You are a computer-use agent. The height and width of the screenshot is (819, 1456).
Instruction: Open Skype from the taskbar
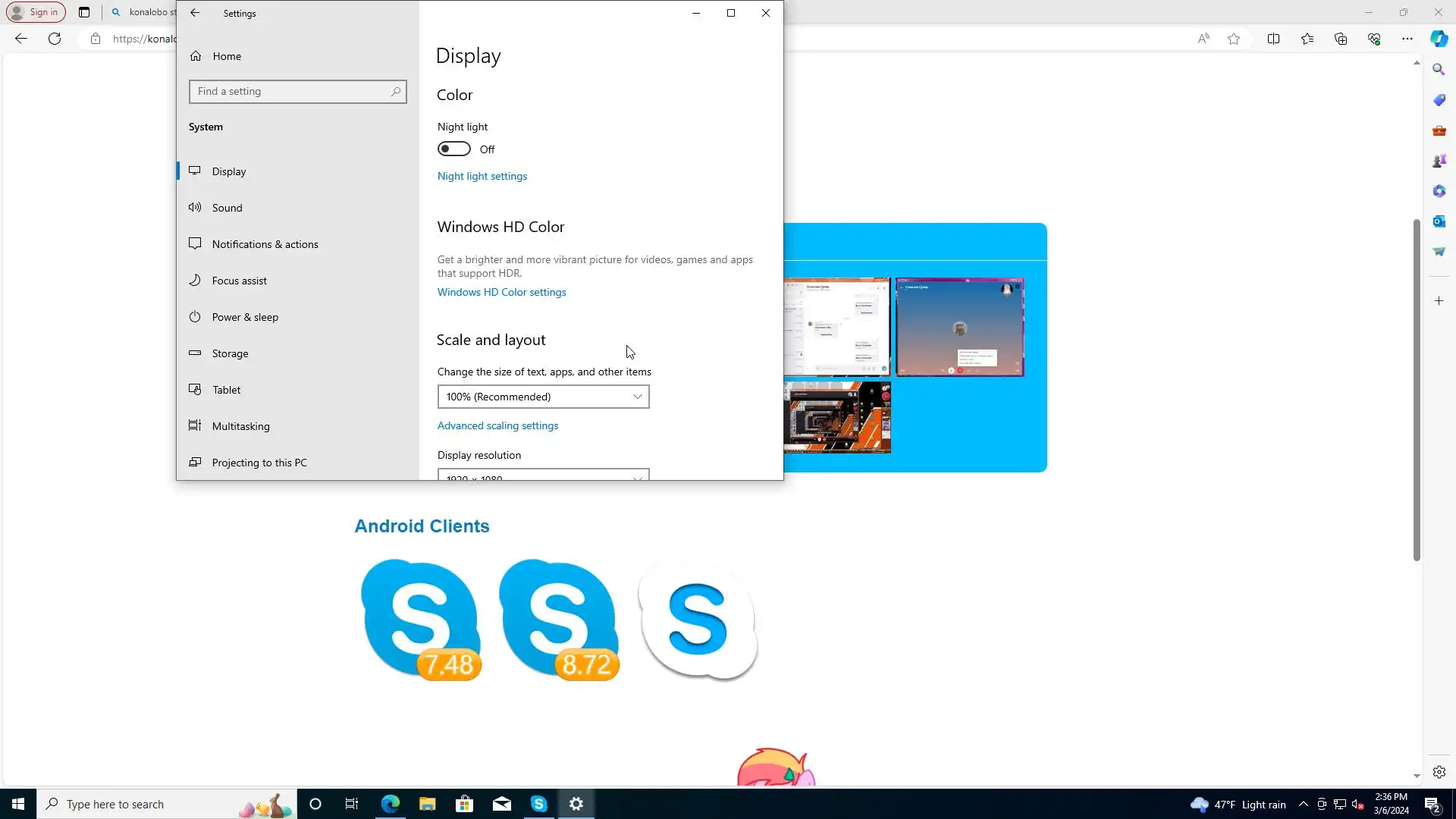pos(539,804)
